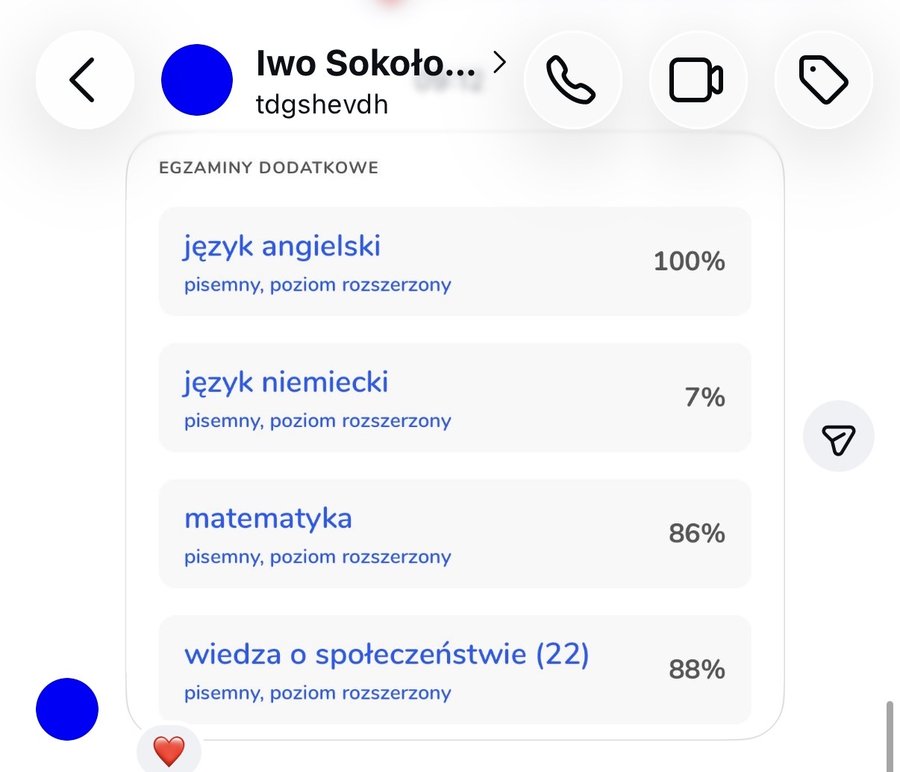
Task: Select the matematyka result row
Action: coord(455,533)
